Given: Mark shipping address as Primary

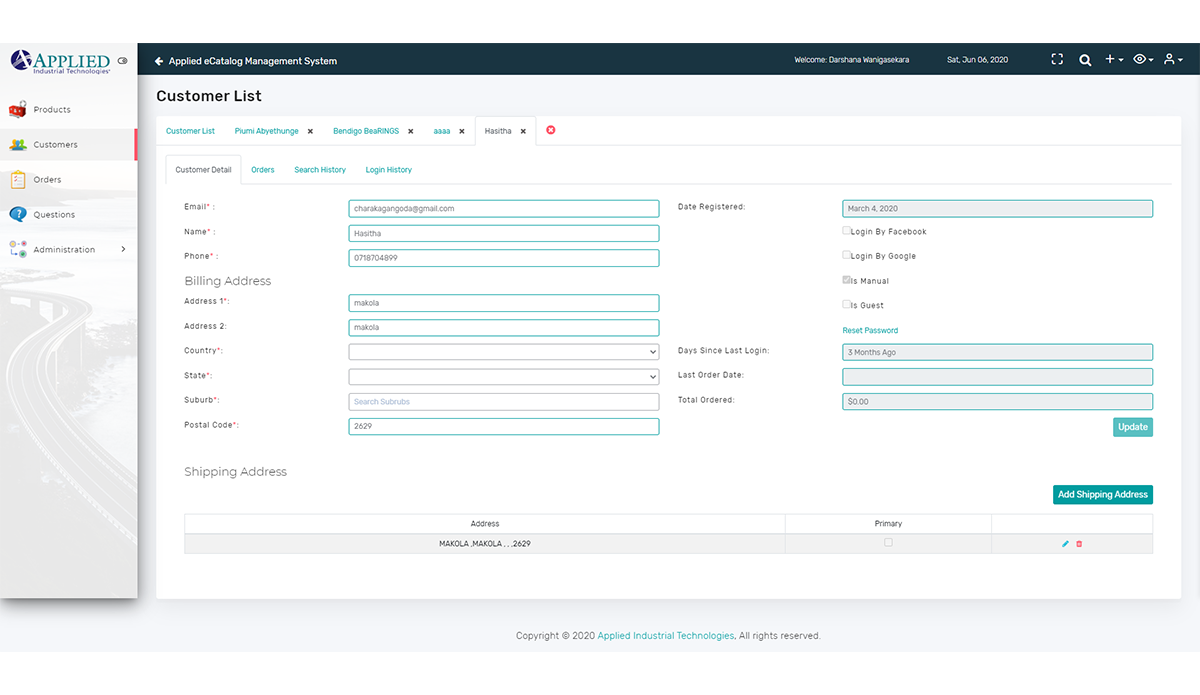Looking at the screenshot, I should pos(888,543).
